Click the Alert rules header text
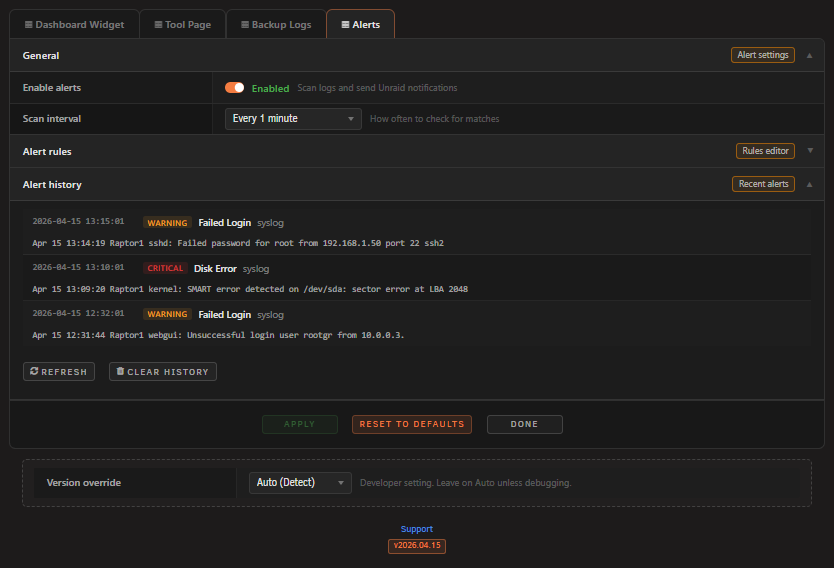This screenshot has width=834, height=568. pyautogui.click(x=47, y=152)
